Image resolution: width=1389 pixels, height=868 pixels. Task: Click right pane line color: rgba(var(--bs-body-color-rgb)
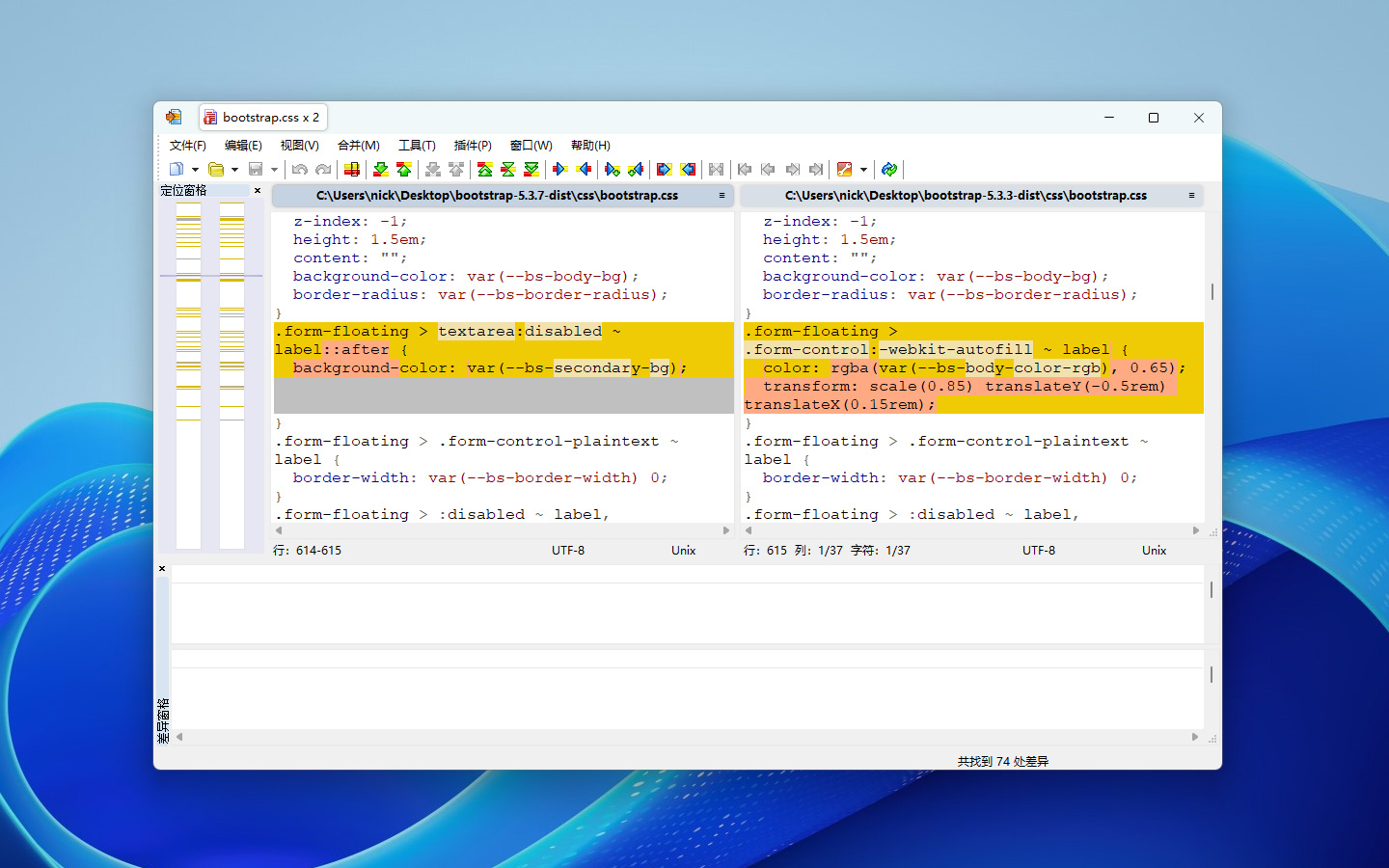(x=974, y=368)
